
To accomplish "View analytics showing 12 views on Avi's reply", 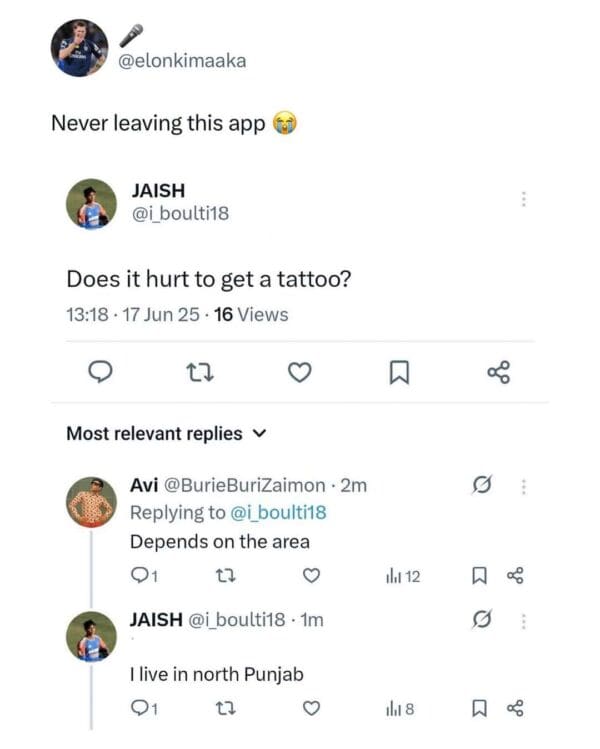I will tap(402, 575).
